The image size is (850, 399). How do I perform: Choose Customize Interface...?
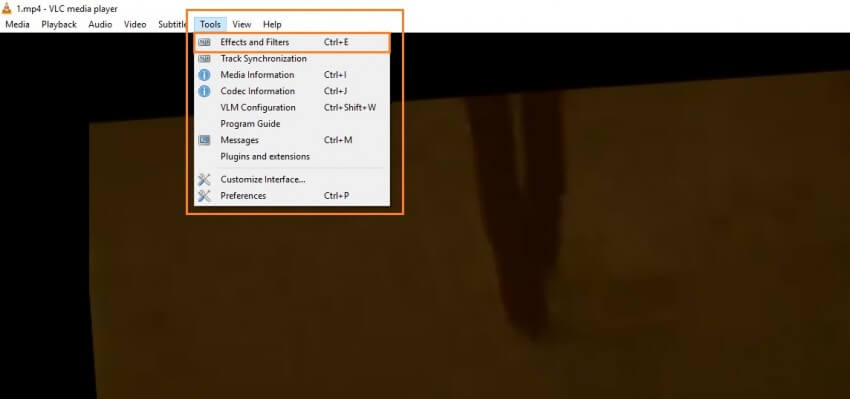coord(292,179)
